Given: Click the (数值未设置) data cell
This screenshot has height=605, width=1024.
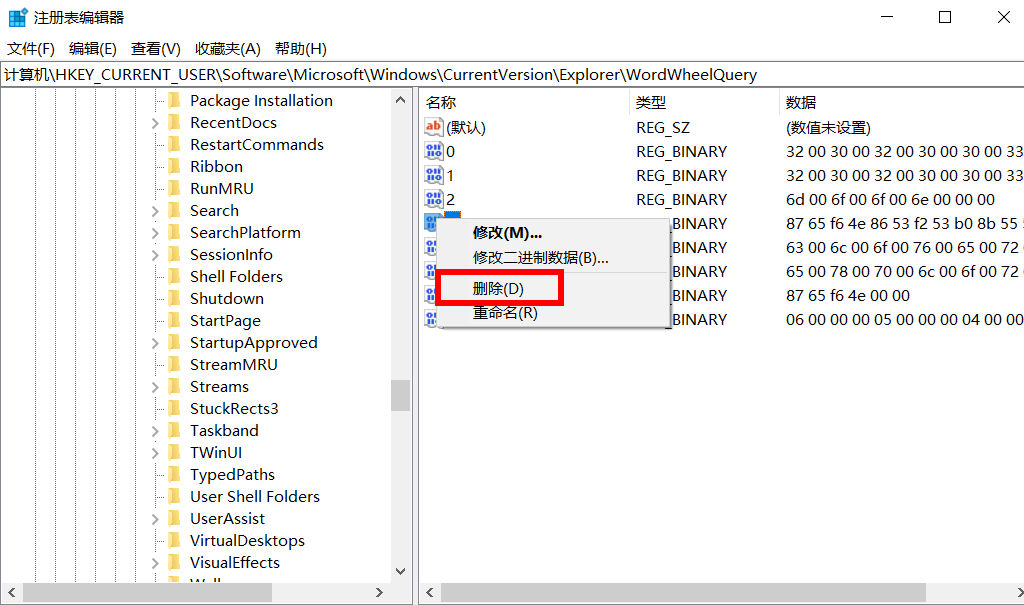Looking at the screenshot, I should (828, 127).
